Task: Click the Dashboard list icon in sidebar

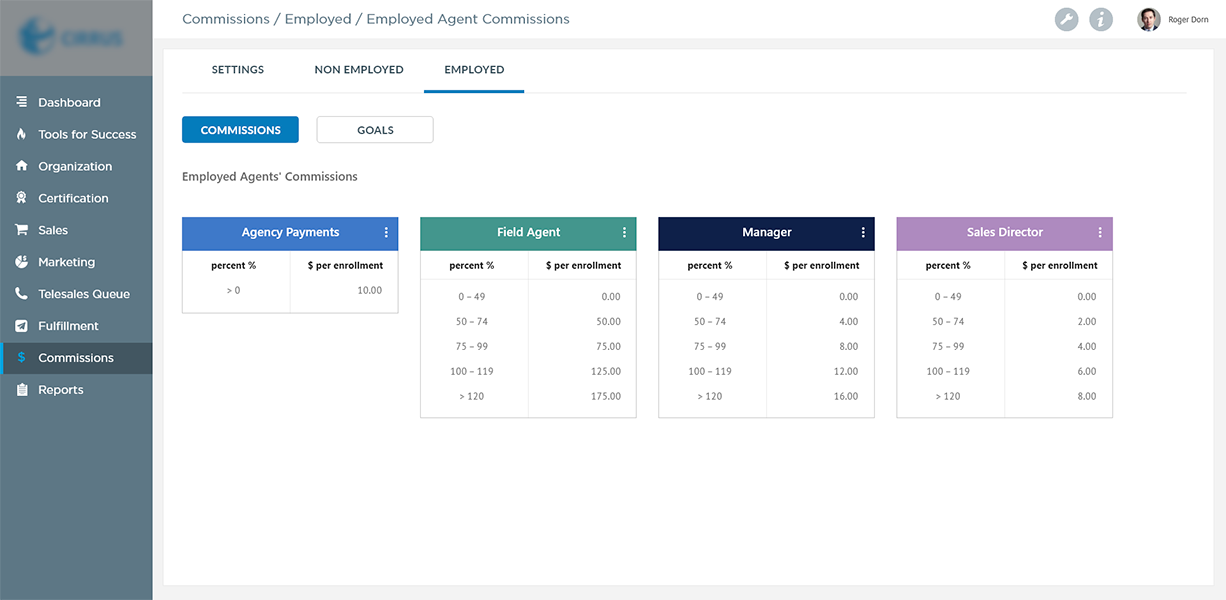Action: (21, 102)
